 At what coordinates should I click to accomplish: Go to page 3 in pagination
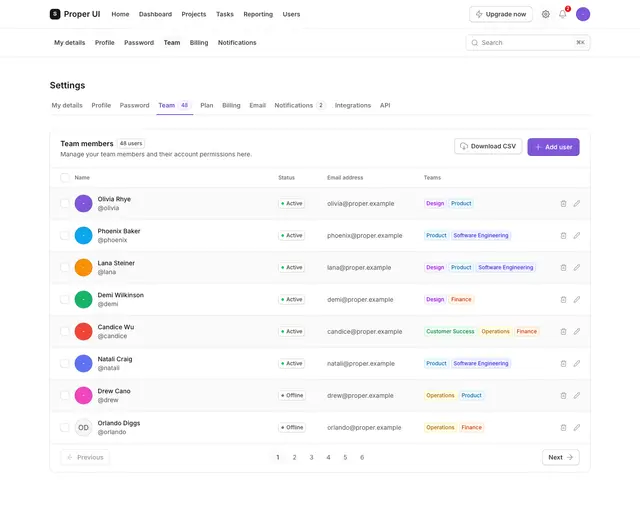click(x=311, y=457)
